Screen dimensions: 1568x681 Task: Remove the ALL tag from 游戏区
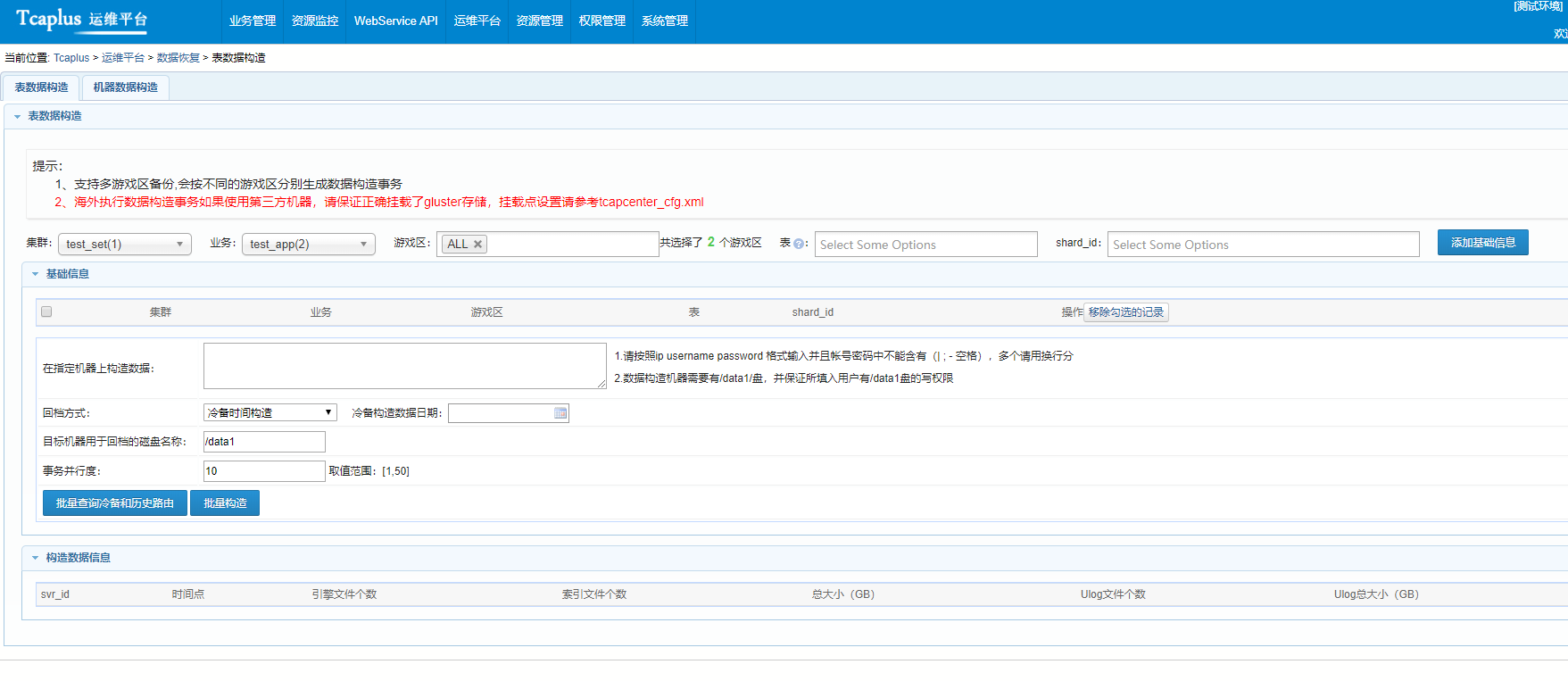tap(478, 245)
